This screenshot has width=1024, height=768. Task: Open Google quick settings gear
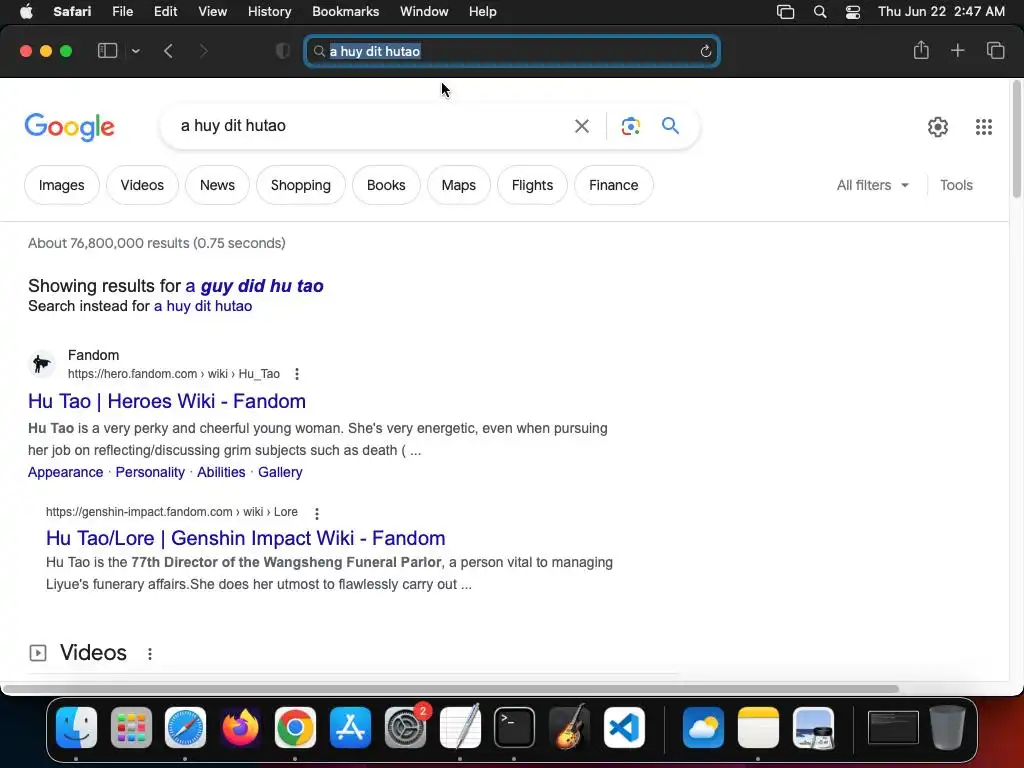coord(937,127)
